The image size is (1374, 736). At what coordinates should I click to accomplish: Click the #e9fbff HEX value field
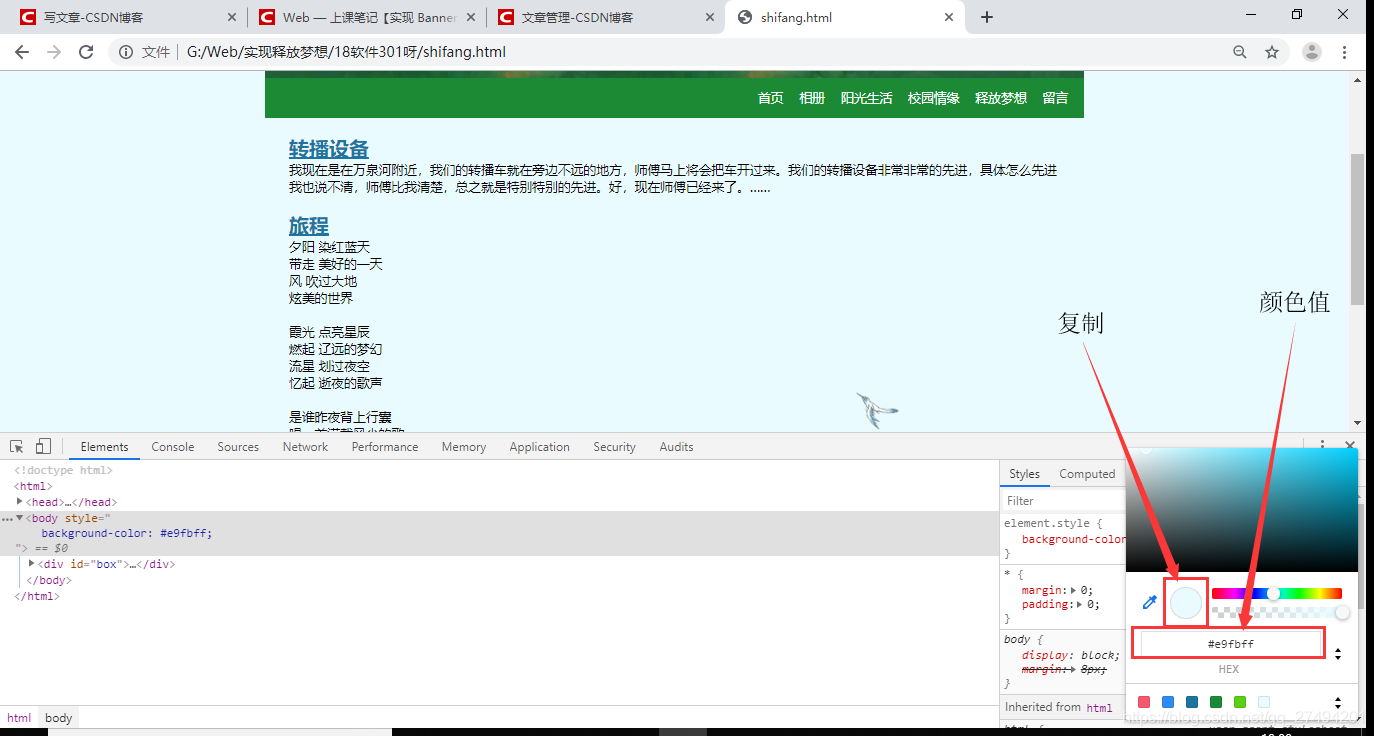coord(1230,644)
